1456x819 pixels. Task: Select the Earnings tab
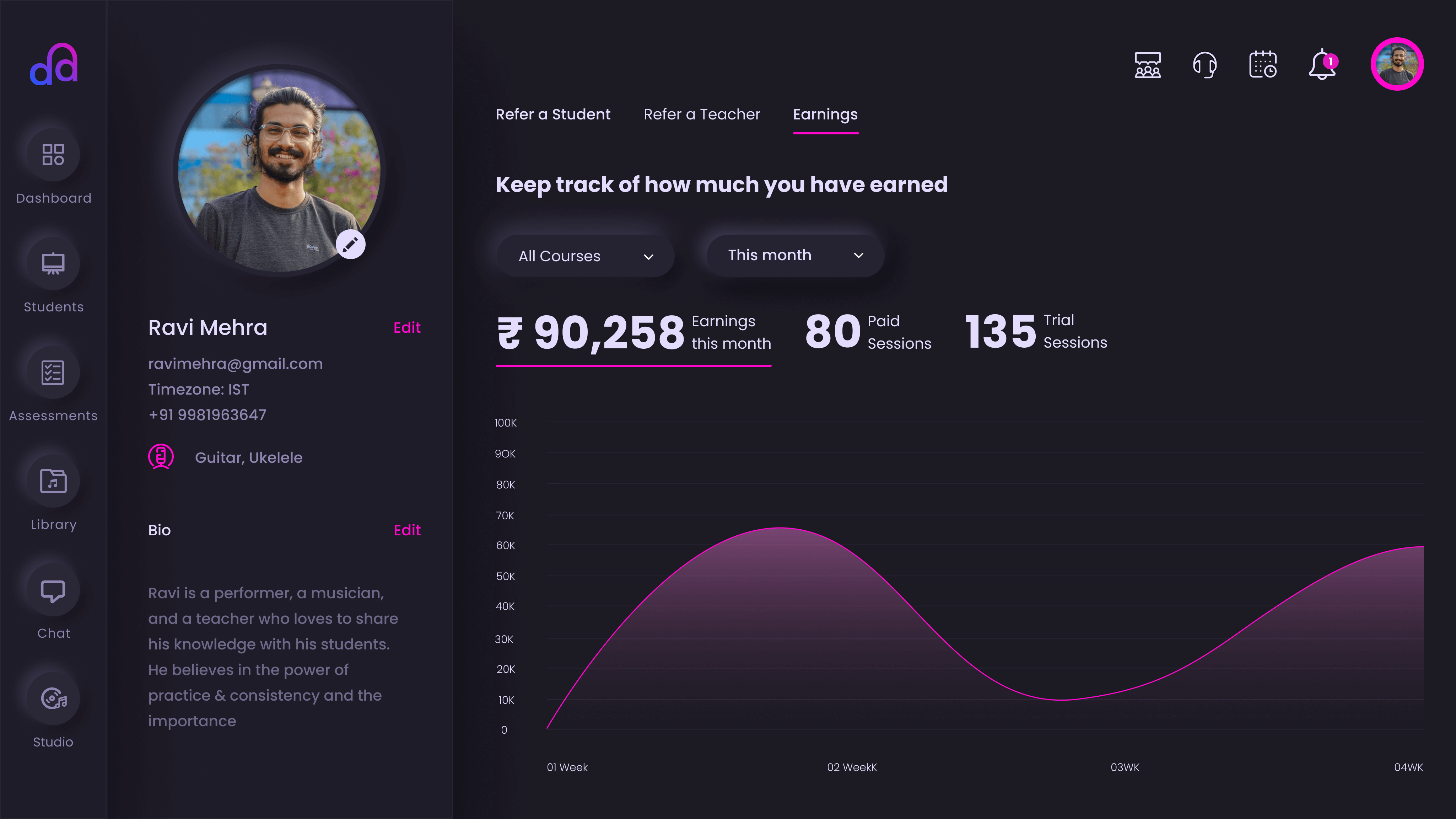825,114
